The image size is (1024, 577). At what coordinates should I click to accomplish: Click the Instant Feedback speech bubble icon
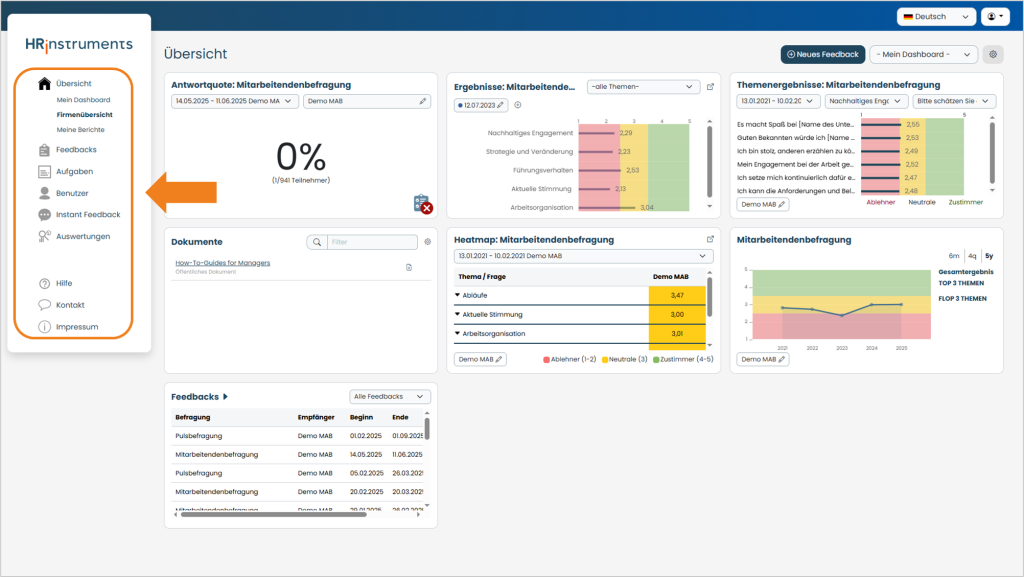coord(44,215)
